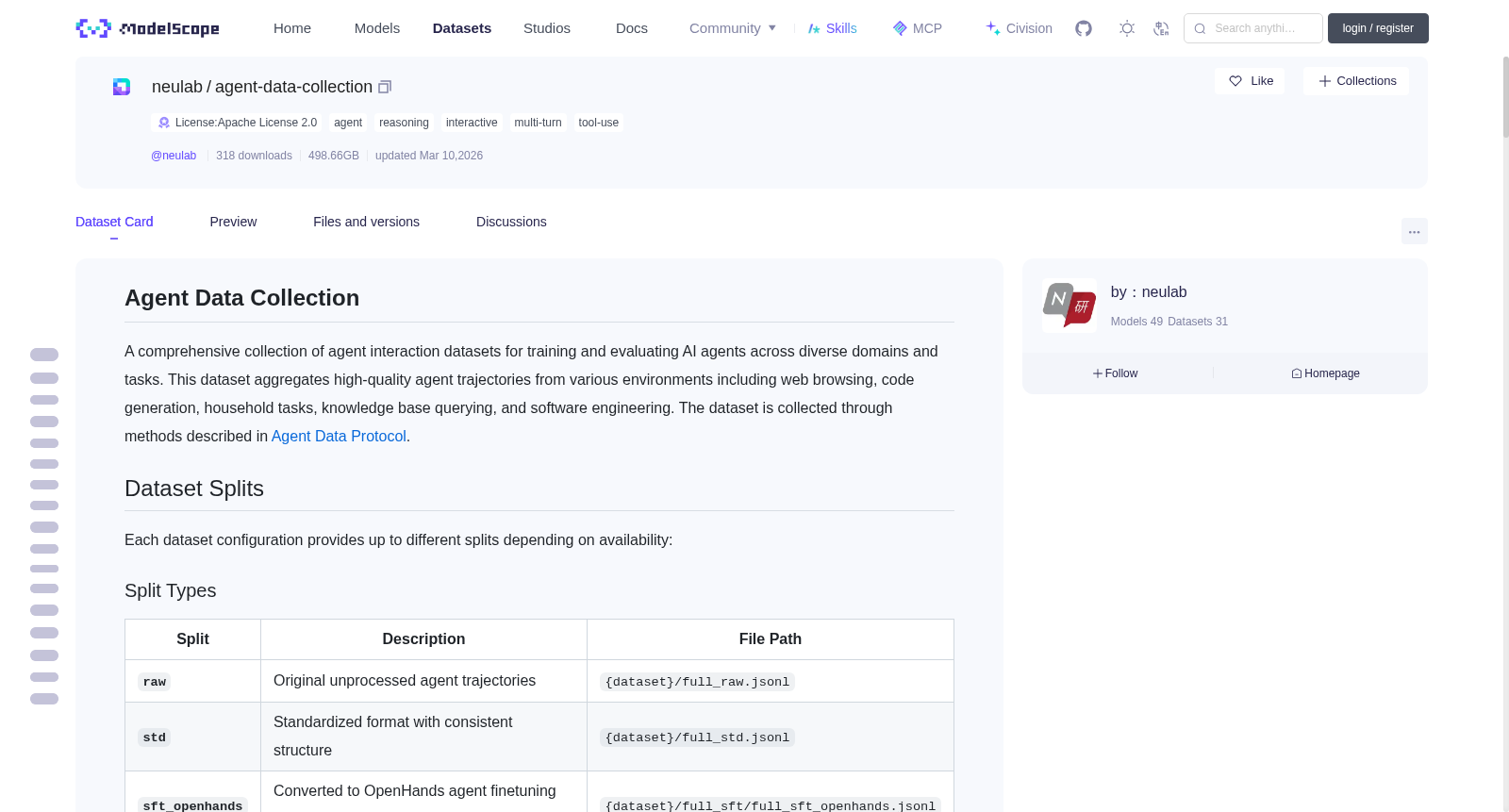This screenshot has height=812, width=1509.
Task: Click the '{dataset}/full_std.jsonl' file path
Action: click(x=697, y=737)
